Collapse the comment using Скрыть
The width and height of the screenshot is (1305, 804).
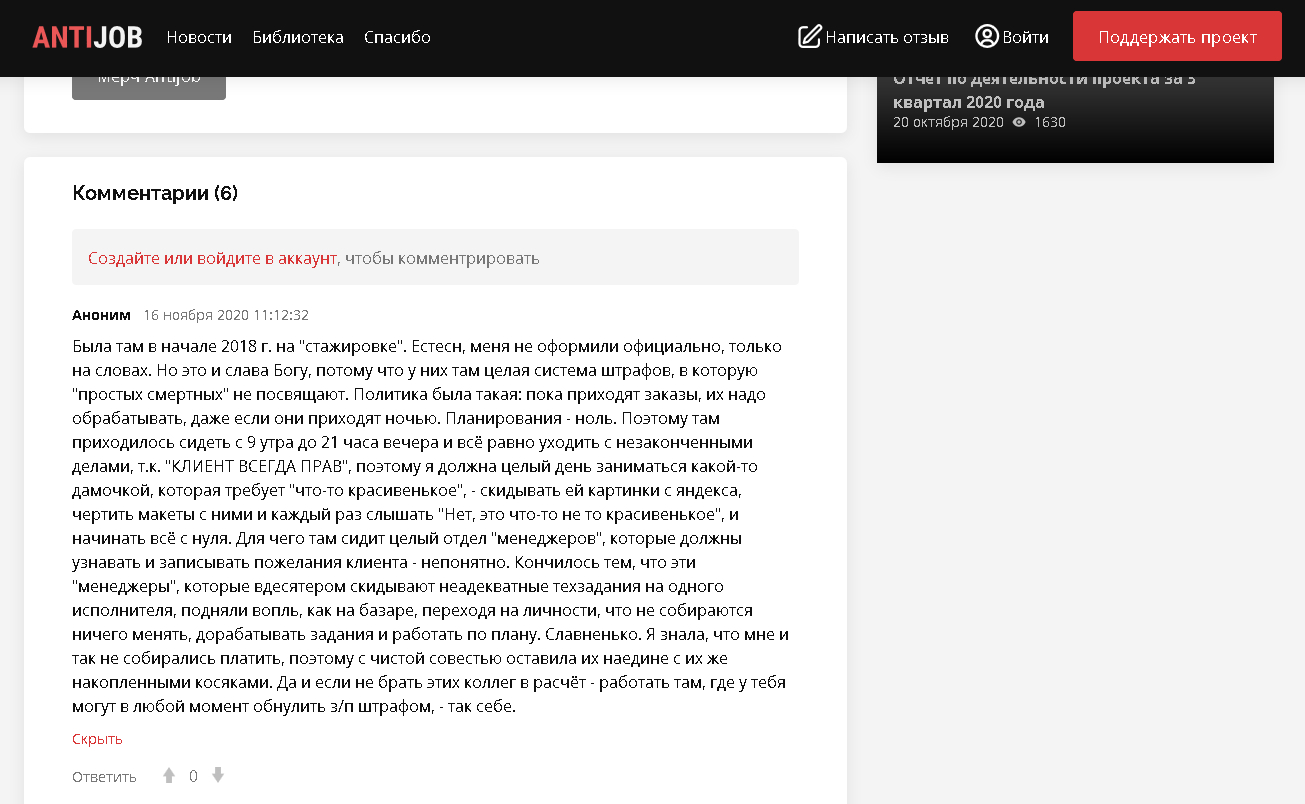coord(97,739)
